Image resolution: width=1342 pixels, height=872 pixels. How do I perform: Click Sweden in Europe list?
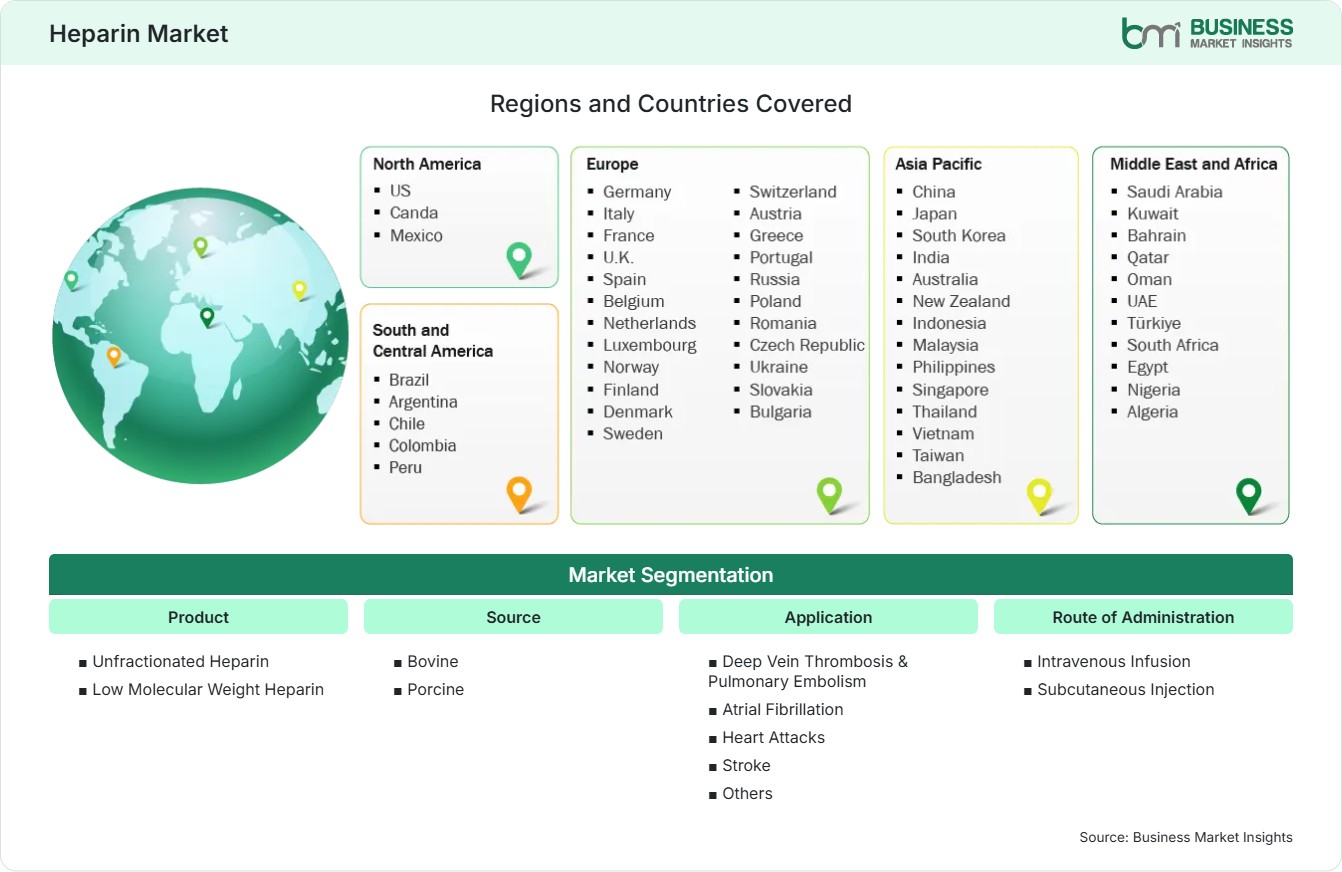click(633, 433)
